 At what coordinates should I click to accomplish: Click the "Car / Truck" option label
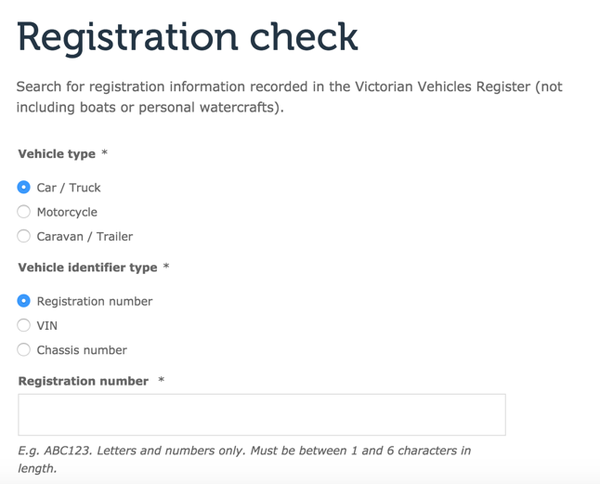tap(69, 187)
